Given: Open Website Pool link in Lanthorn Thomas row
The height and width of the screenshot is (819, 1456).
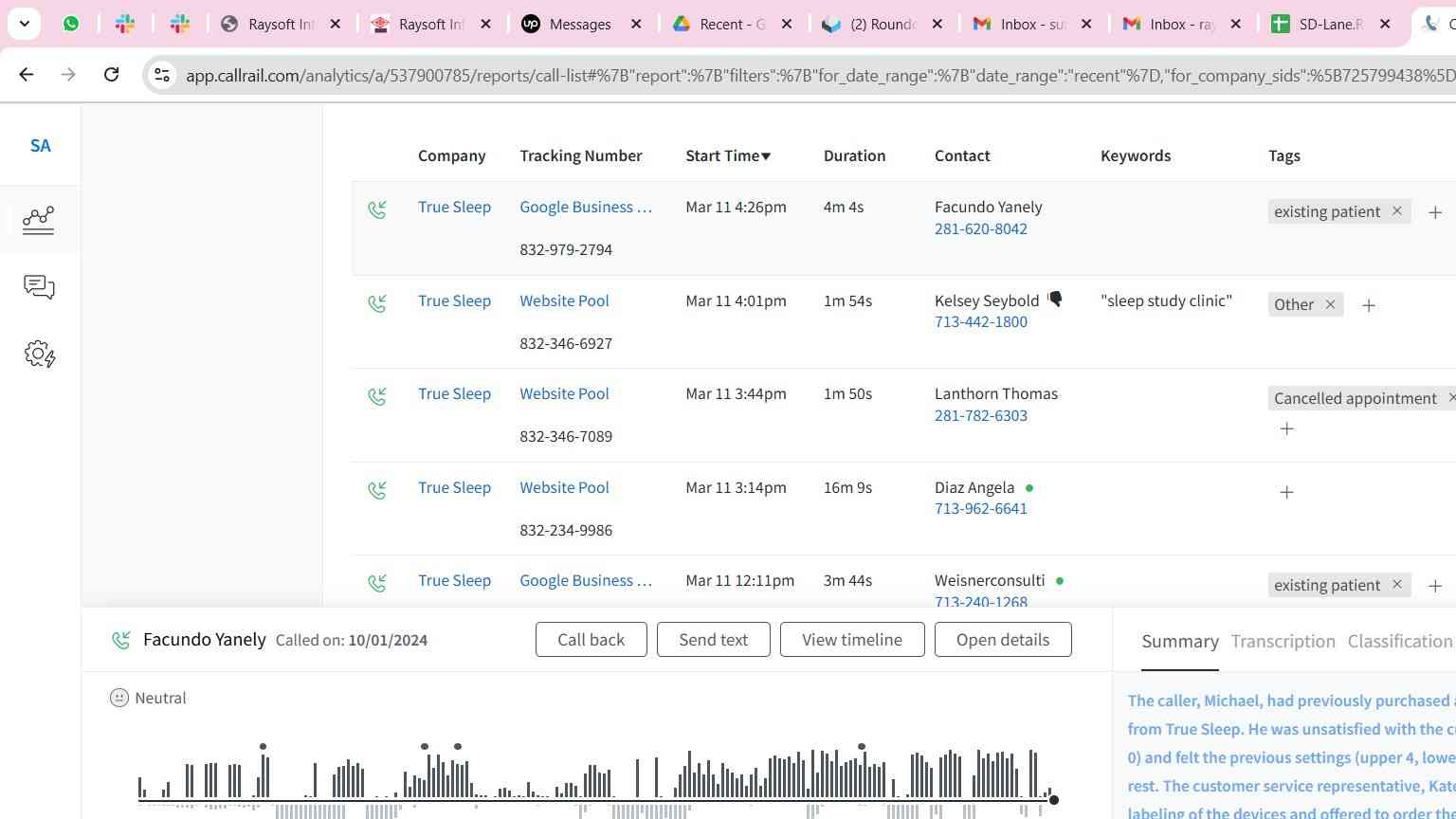Looking at the screenshot, I should pos(564,394).
